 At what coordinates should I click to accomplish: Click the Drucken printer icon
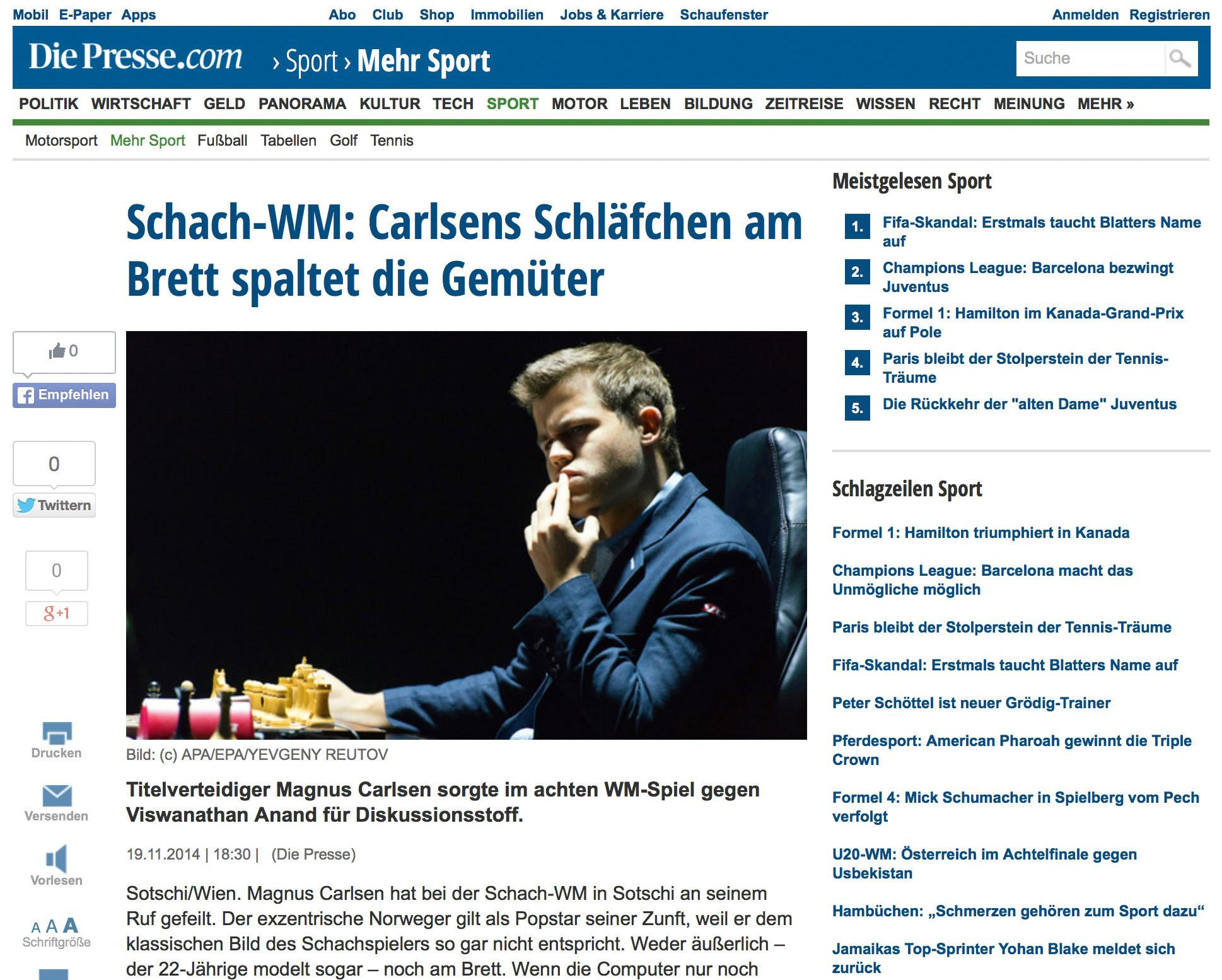57,732
